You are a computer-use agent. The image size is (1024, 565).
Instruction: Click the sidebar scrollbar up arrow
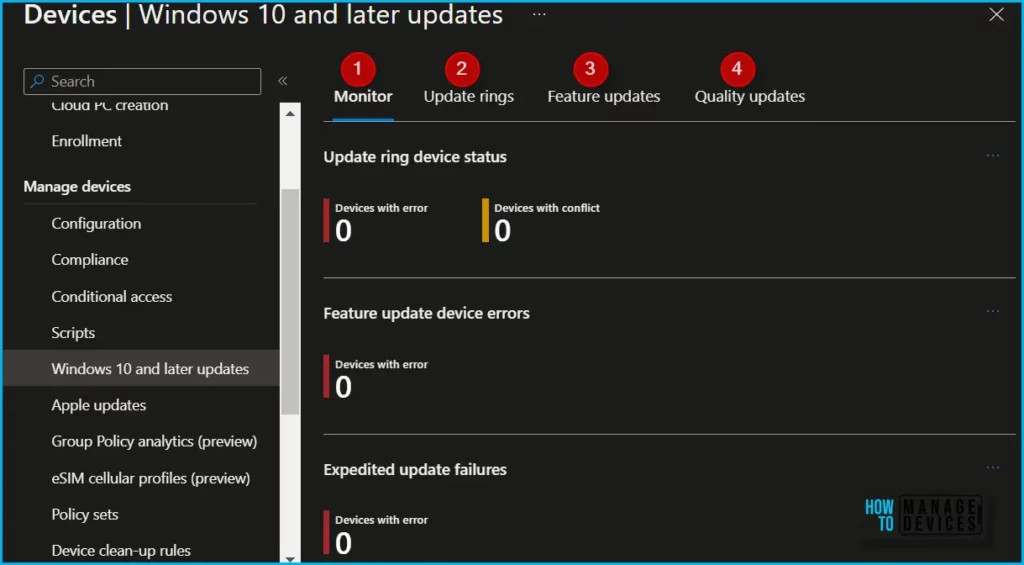coord(290,114)
